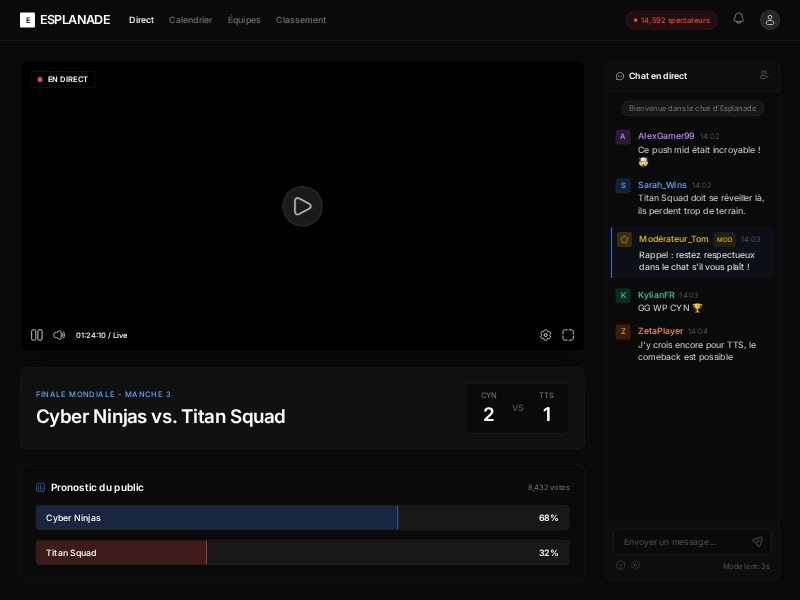Image resolution: width=800 pixels, height=600 pixels.
Task: Vote for Cyber Ninjas in the poll
Action: (x=302, y=518)
